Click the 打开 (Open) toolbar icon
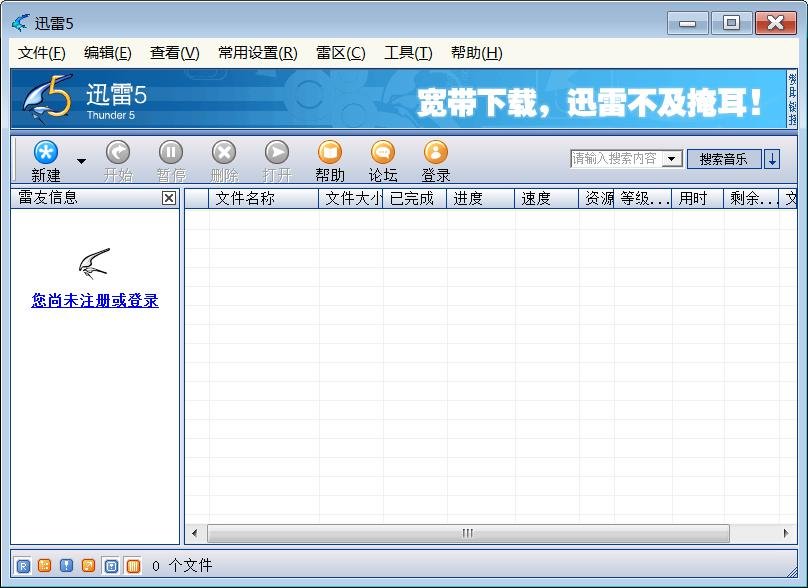 coord(277,152)
